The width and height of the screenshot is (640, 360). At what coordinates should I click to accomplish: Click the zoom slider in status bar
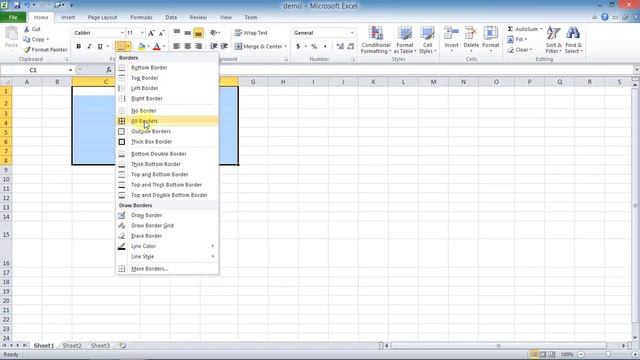pyautogui.click(x=608, y=355)
